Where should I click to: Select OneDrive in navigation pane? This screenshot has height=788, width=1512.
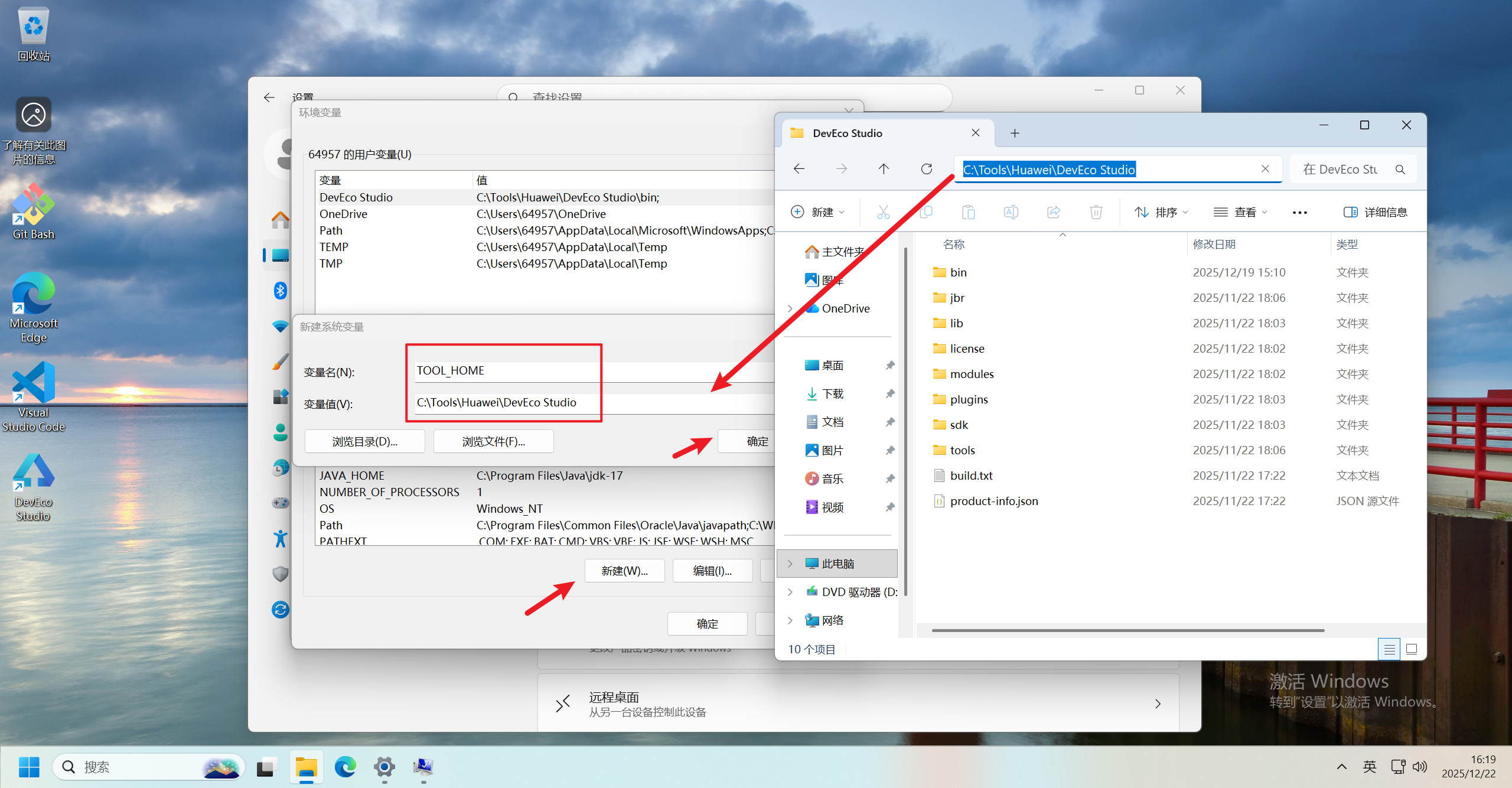[845, 308]
